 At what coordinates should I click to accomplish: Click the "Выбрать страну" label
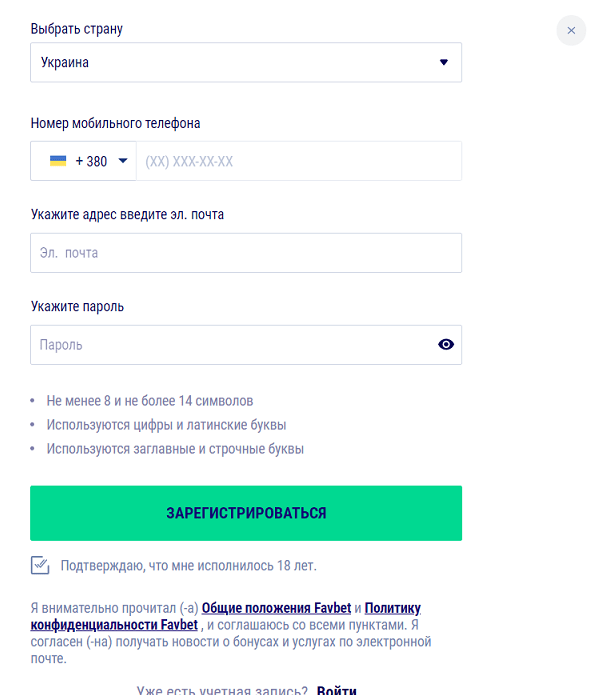pos(77,29)
